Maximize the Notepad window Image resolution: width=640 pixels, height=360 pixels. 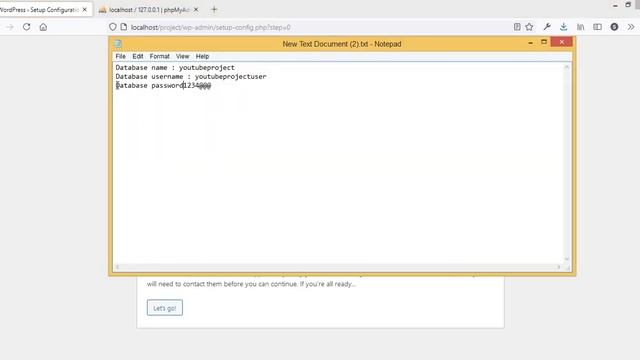544,42
